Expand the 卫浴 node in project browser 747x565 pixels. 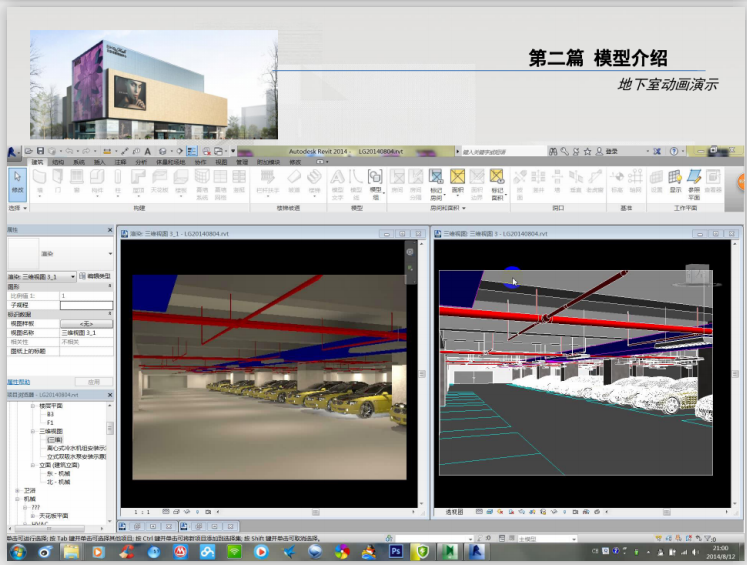tap(17, 491)
